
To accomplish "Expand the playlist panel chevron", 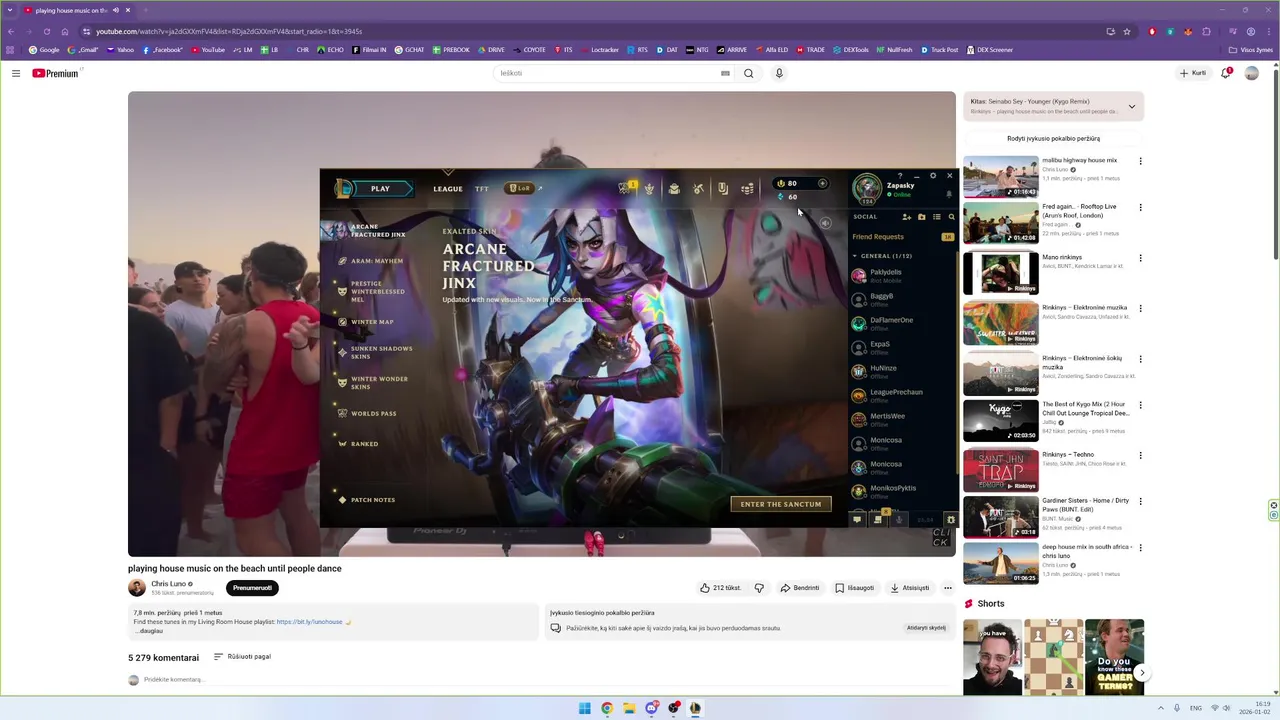I will click(1132, 106).
